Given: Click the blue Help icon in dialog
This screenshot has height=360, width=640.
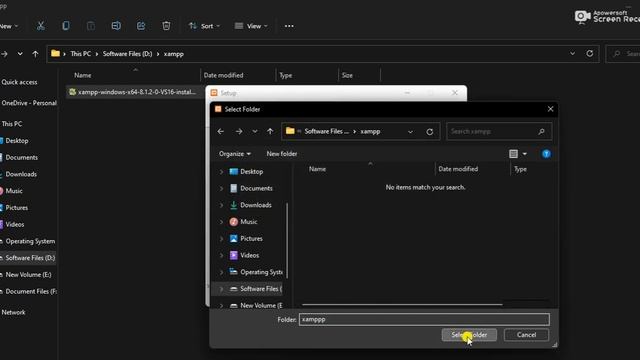Looking at the screenshot, I should click(546, 154).
